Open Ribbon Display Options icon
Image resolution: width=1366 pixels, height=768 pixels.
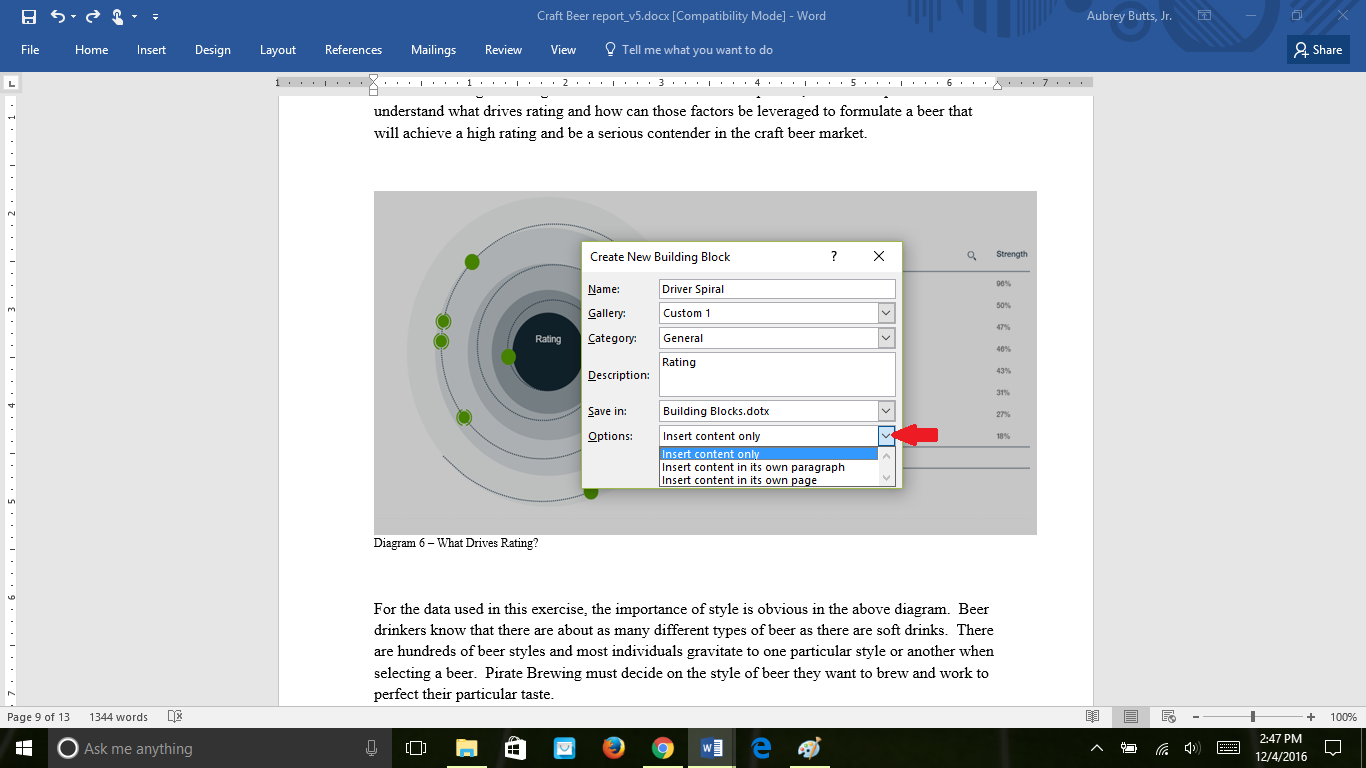1205,16
